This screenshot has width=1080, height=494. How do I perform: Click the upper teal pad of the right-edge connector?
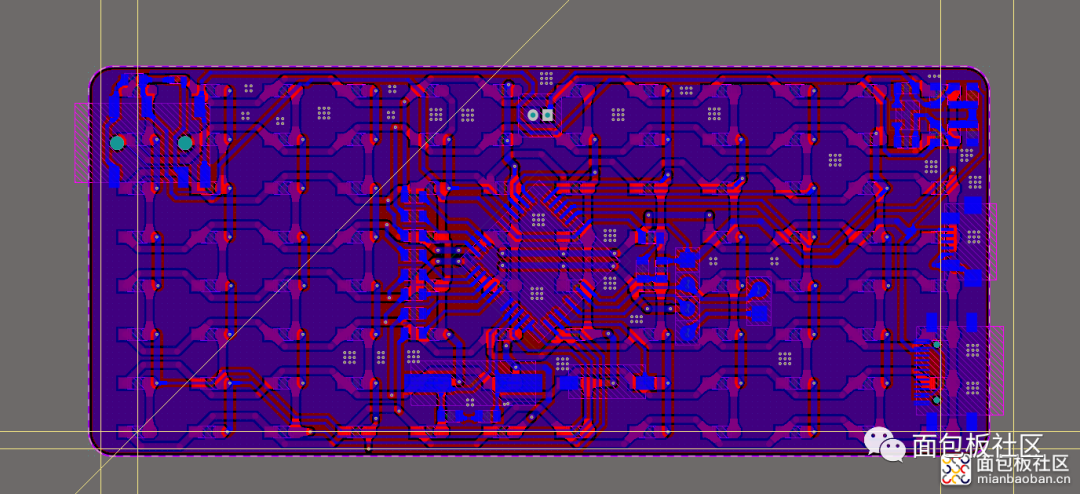pyautogui.click(x=936, y=344)
